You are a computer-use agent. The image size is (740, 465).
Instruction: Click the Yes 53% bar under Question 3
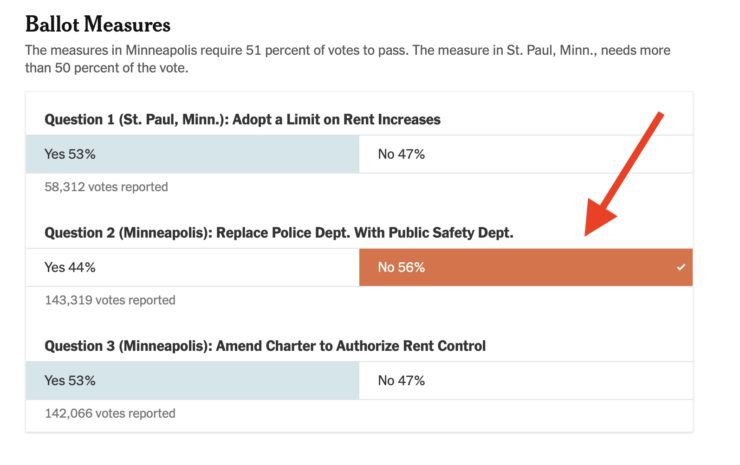193,380
